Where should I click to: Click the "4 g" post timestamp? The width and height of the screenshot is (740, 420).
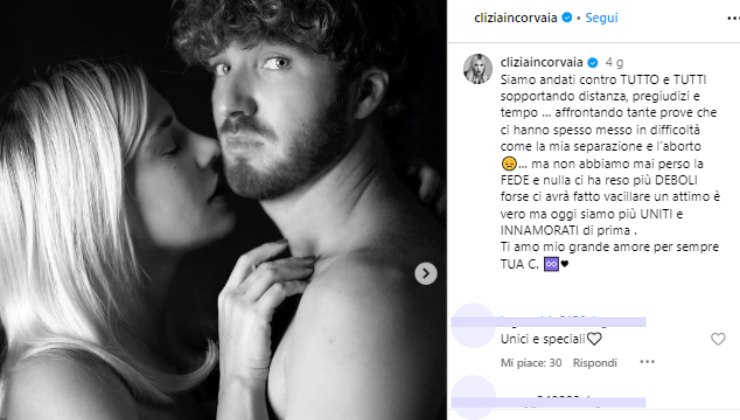coord(614,62)
